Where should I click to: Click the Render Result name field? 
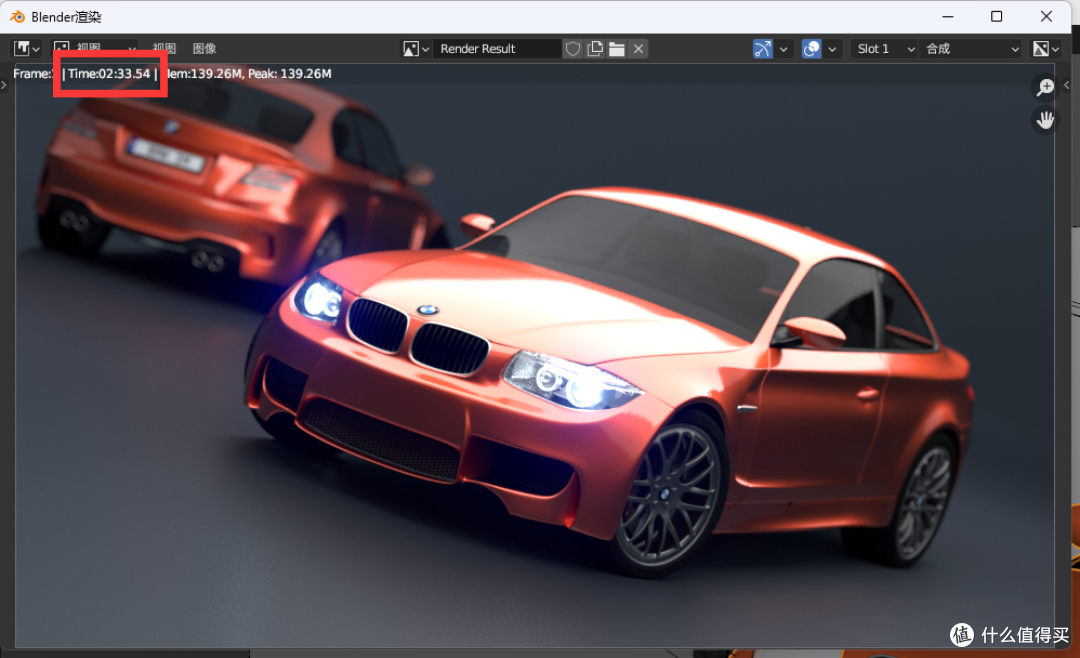click(x=497, y=49)
